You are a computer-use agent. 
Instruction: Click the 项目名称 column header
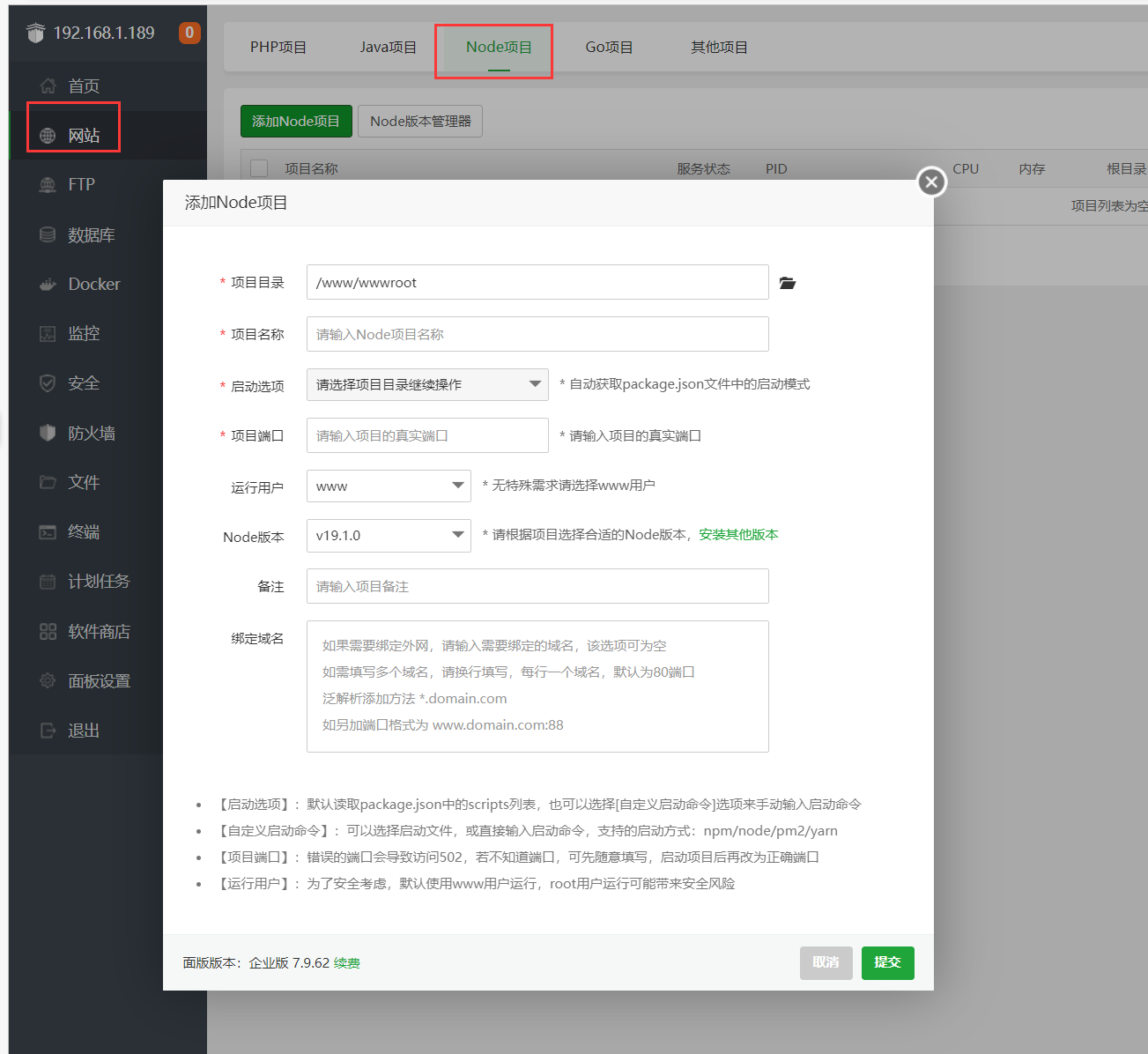tap(311, 168)
